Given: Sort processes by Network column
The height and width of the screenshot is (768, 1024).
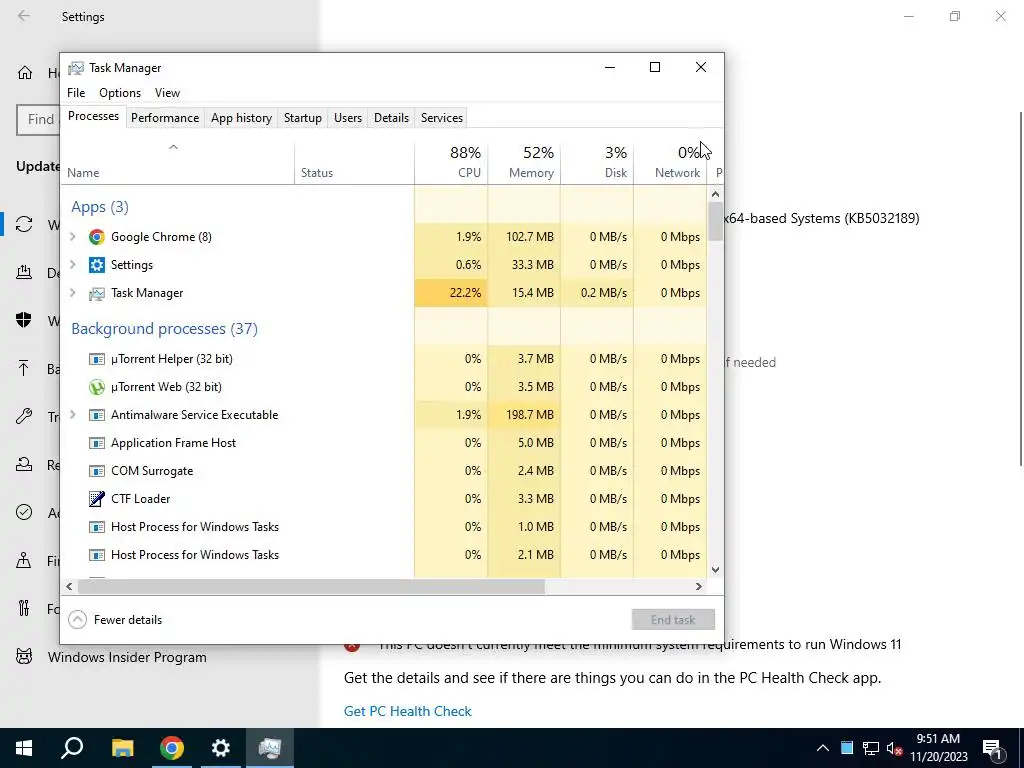Looking at the screenshot, I should click(x=671, y=161).
